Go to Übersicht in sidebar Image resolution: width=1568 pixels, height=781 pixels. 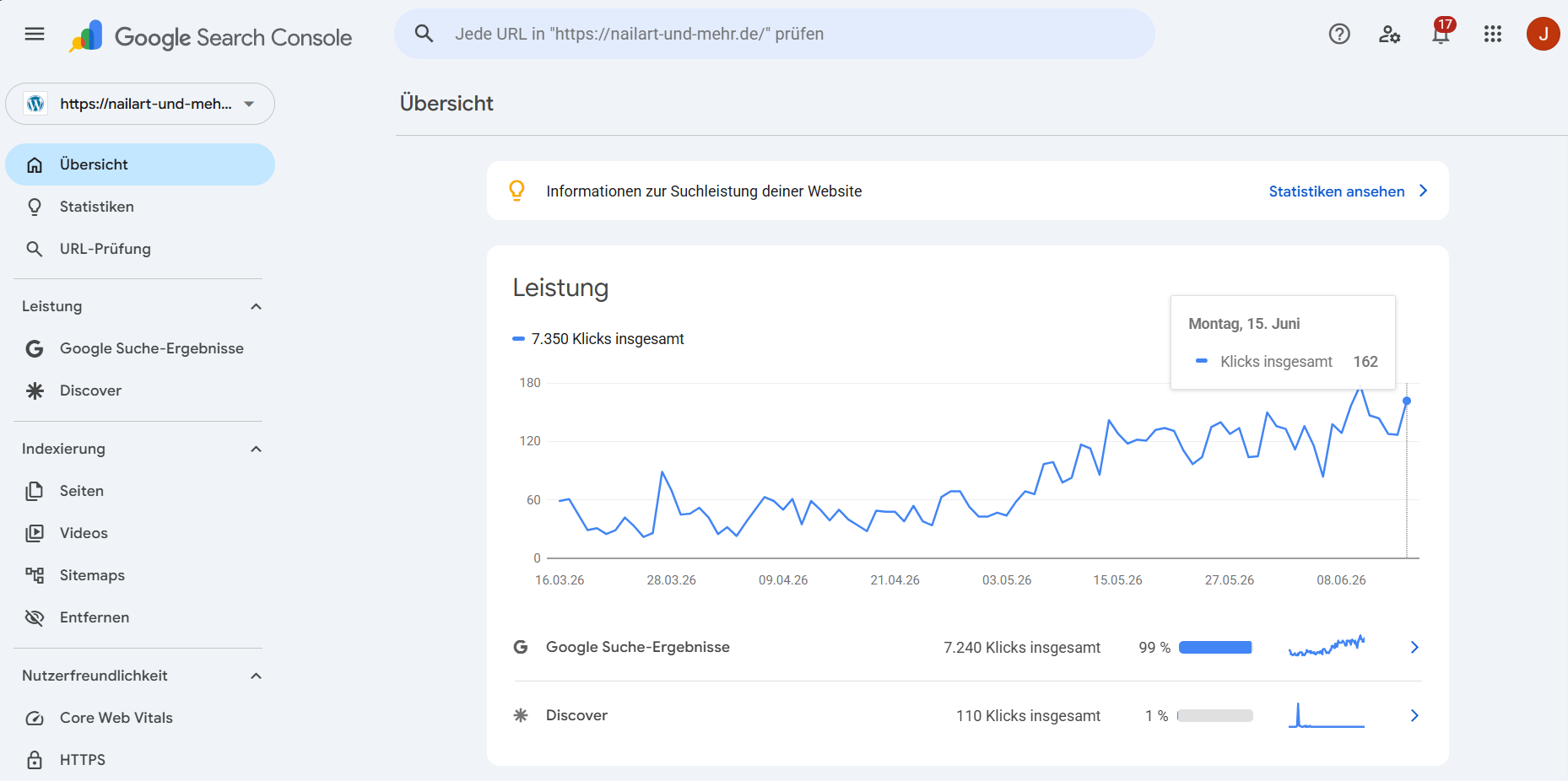coord(140,164)
